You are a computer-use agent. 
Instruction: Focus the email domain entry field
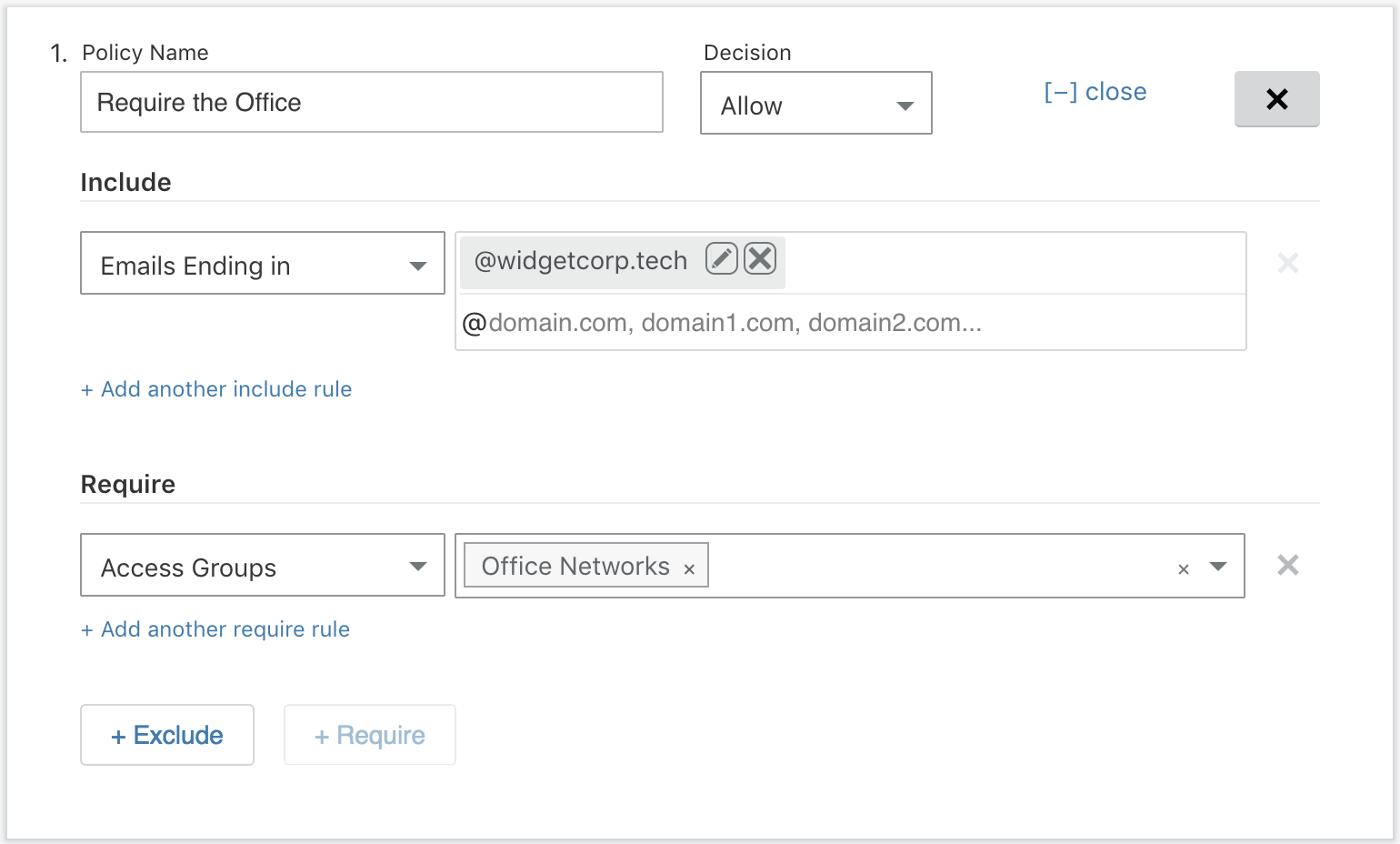pyautogui.click(x=850, y=323)
